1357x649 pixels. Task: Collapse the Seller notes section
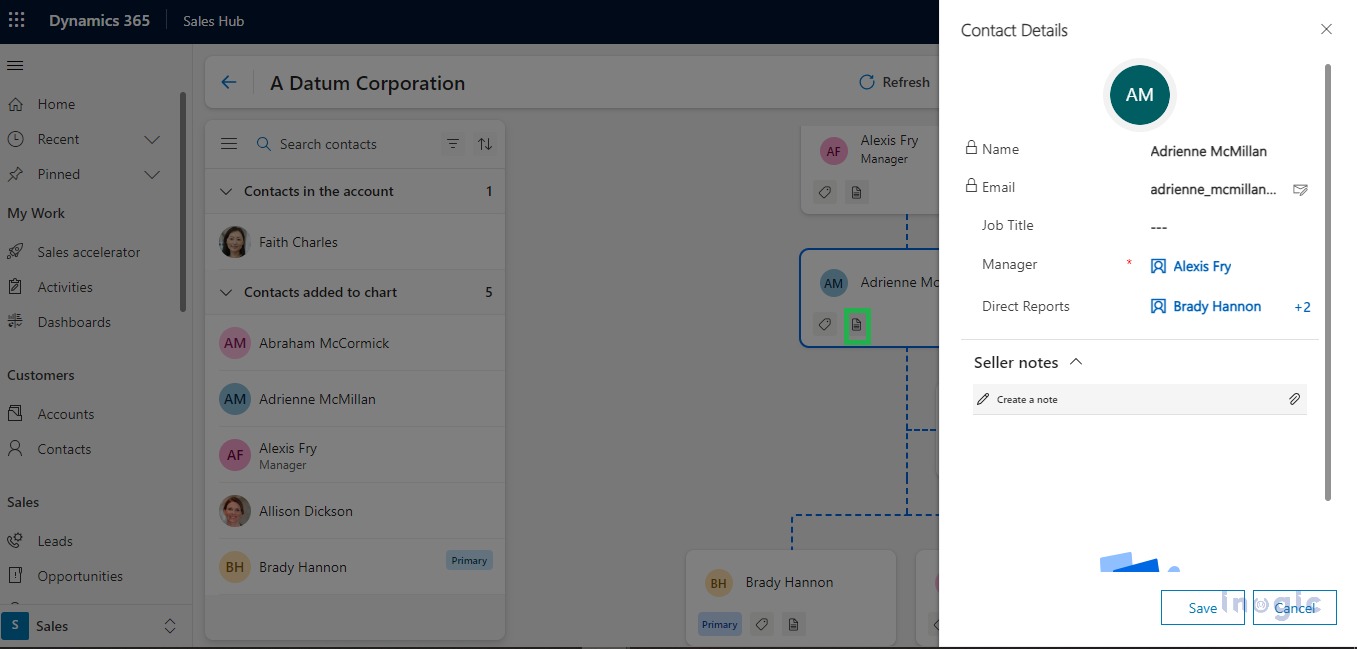[1076, 362]
